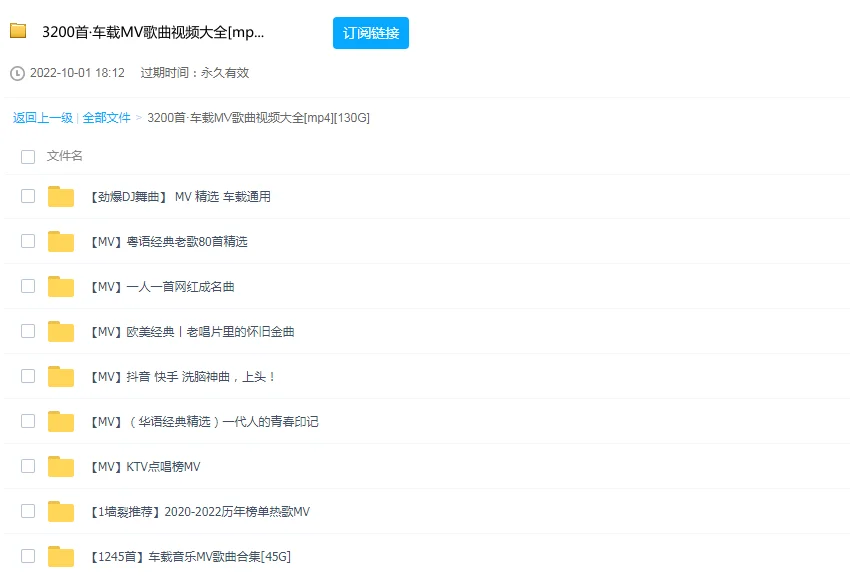
Task: Click the yellow folder icon next to page title
Action: click(x=16, y=32)
